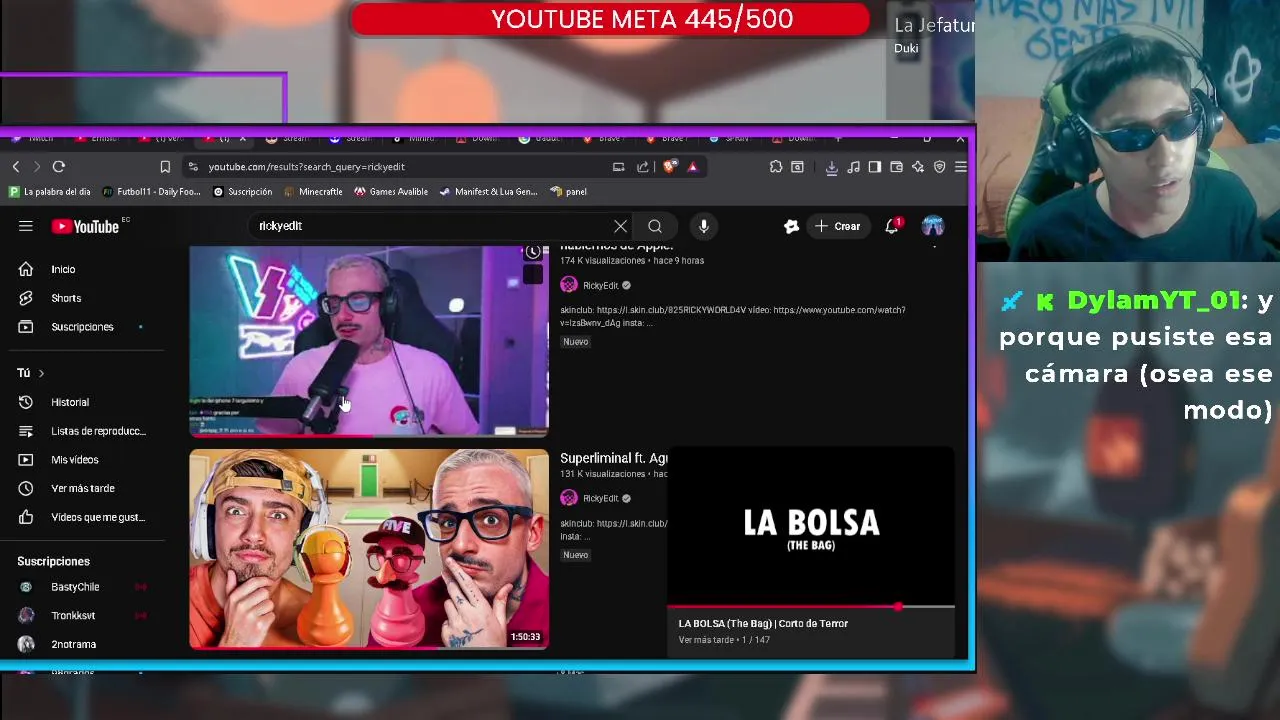
Task: Open RickyEdit channel under Superliminal video
Action: coord(600,498)
